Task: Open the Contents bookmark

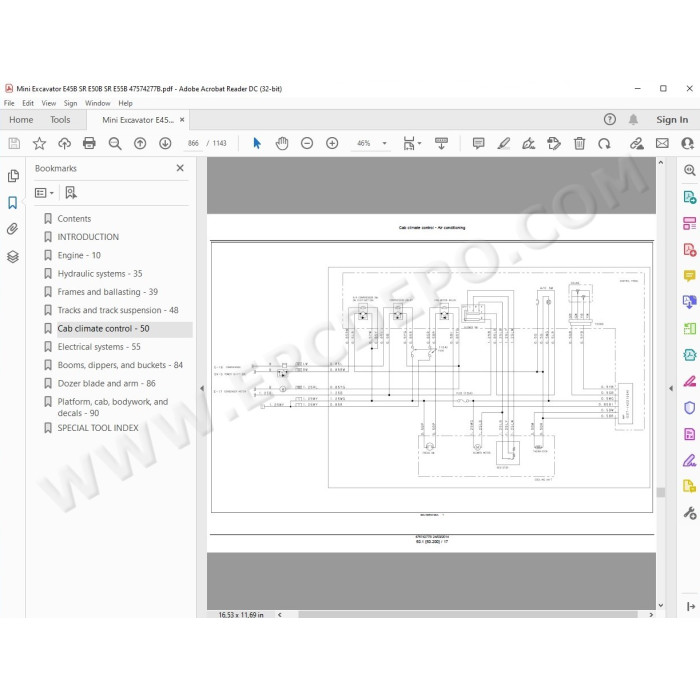Action: pyautogui.click(x=74, y=219)
